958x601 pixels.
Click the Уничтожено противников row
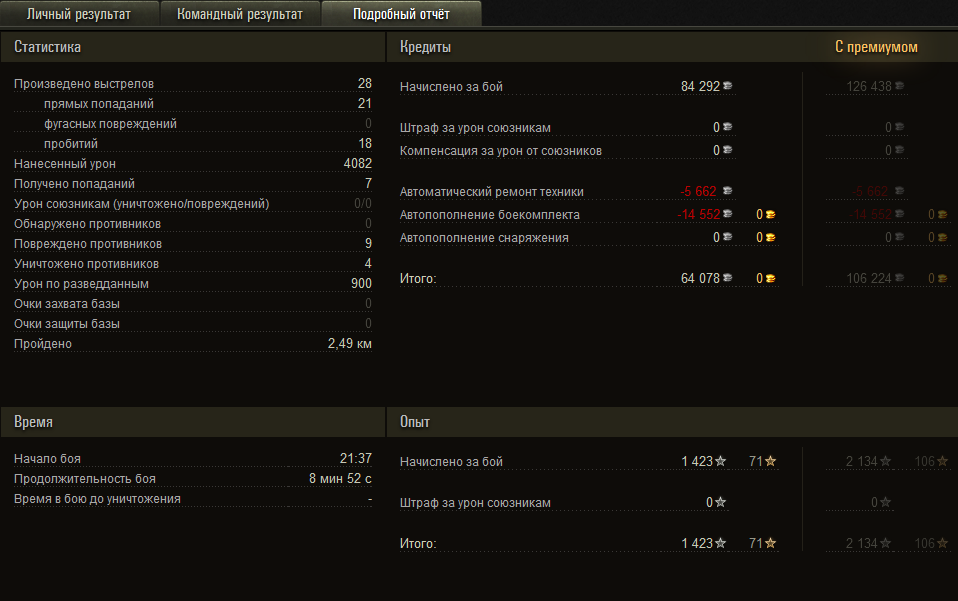click(193, 263)
